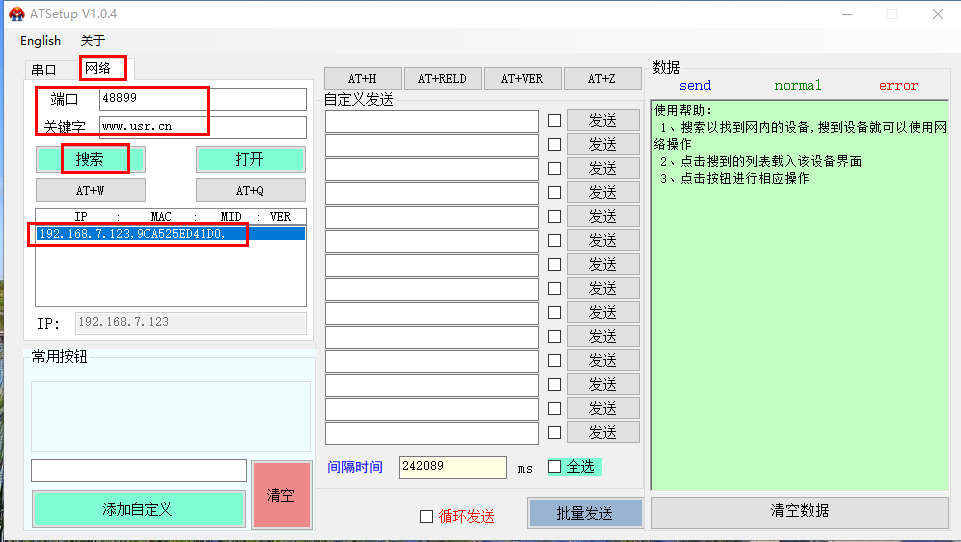Click the AT+Q button
Viewport: 961px width, 542px height.
250,190
